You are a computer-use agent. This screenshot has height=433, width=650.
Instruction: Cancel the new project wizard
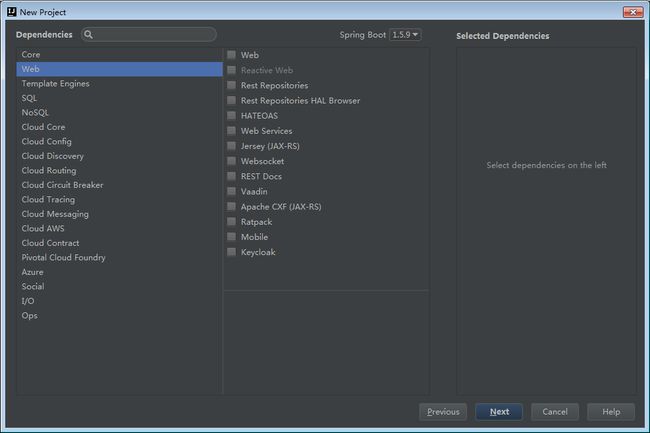(555, 412)
